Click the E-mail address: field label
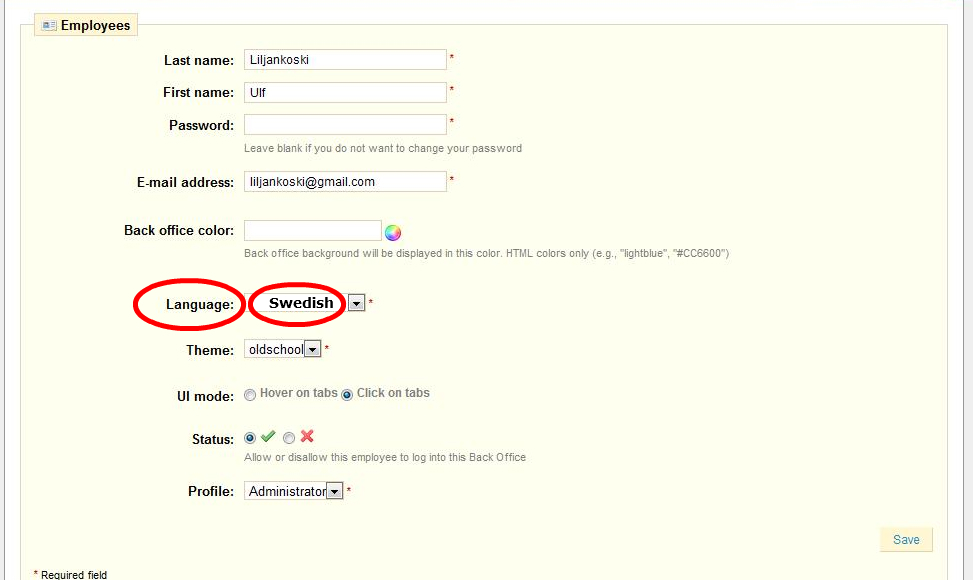Image resolution: width=973 pixels, height=580 pixels. (186, 182)
